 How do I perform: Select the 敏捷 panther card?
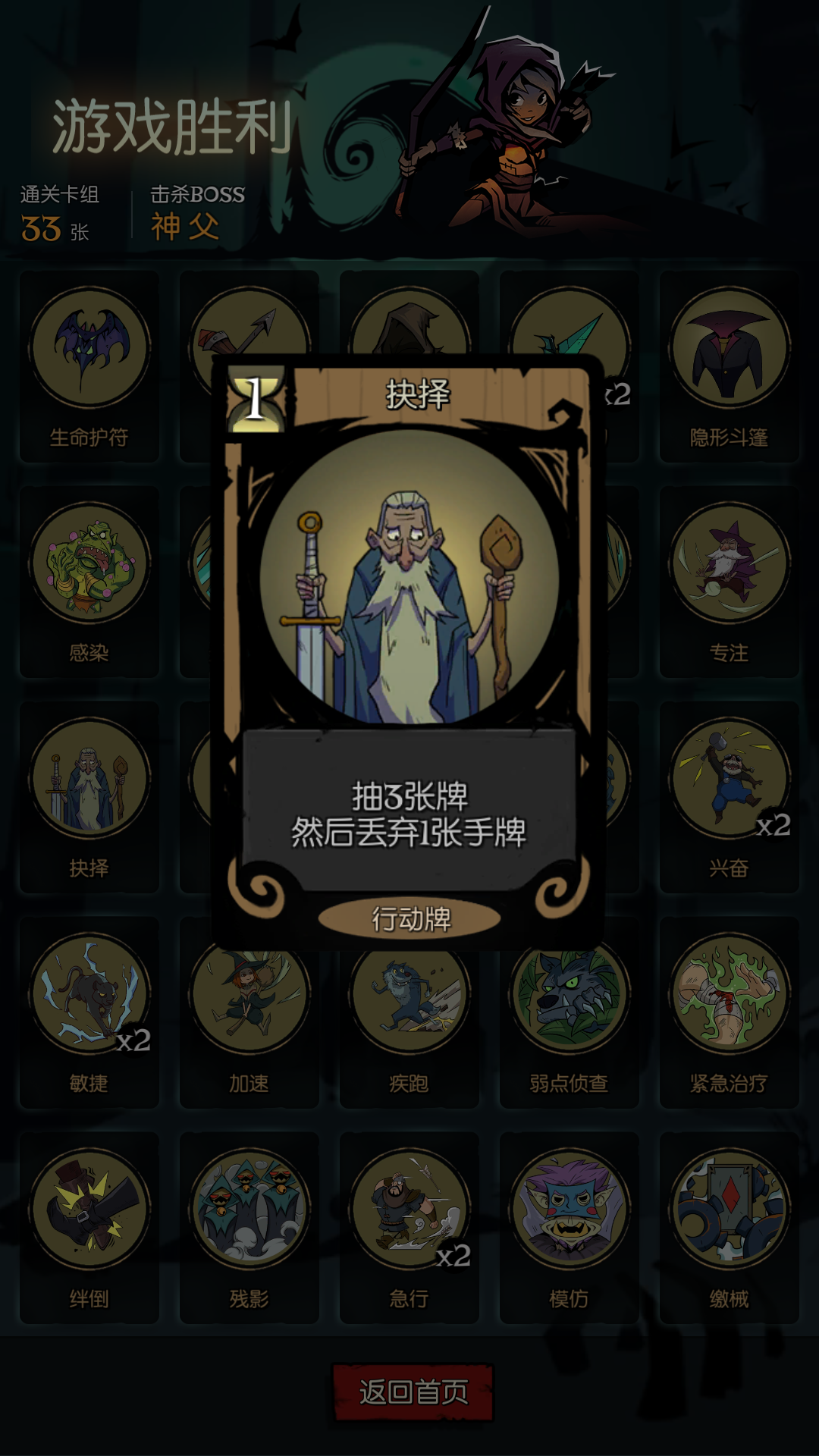[89, 1012]
